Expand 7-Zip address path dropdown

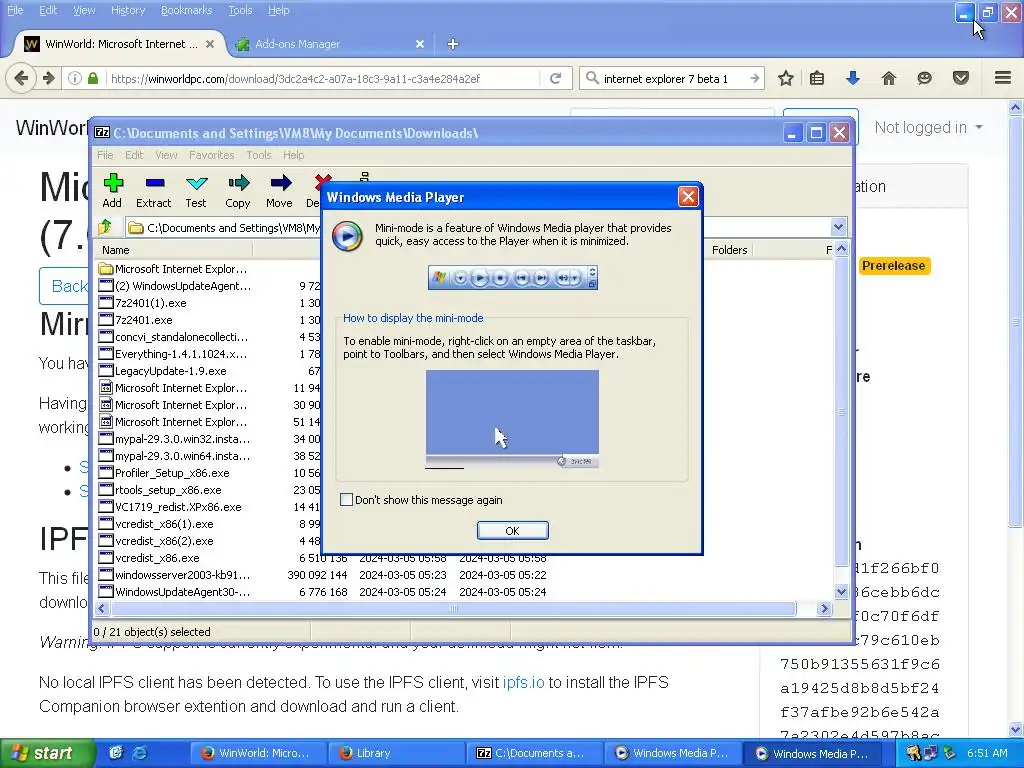tap(839, 227)
